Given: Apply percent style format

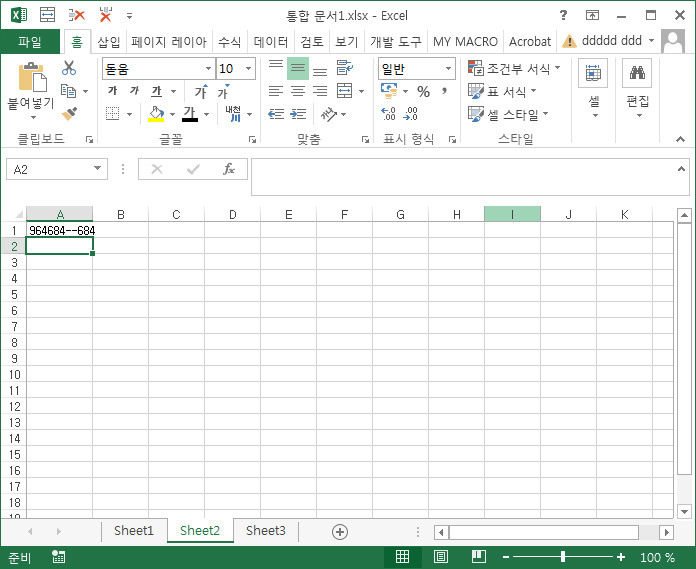Looking at the screenshot, I should click(x=423, y=91).
